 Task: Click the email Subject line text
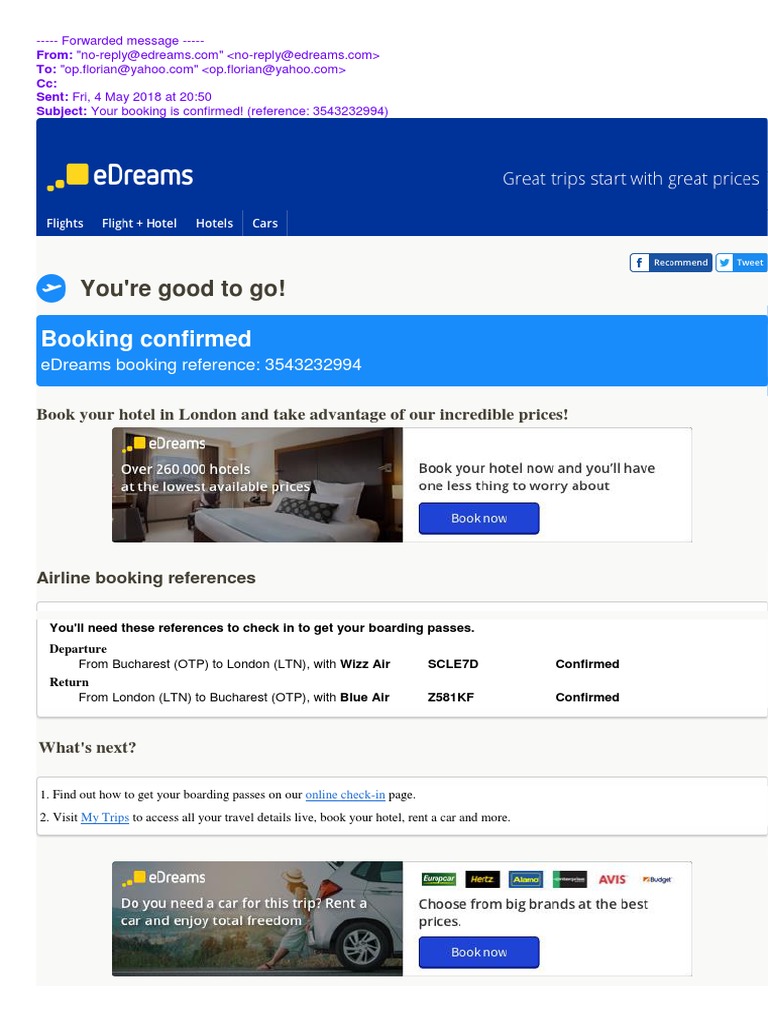tap(212, 111)
